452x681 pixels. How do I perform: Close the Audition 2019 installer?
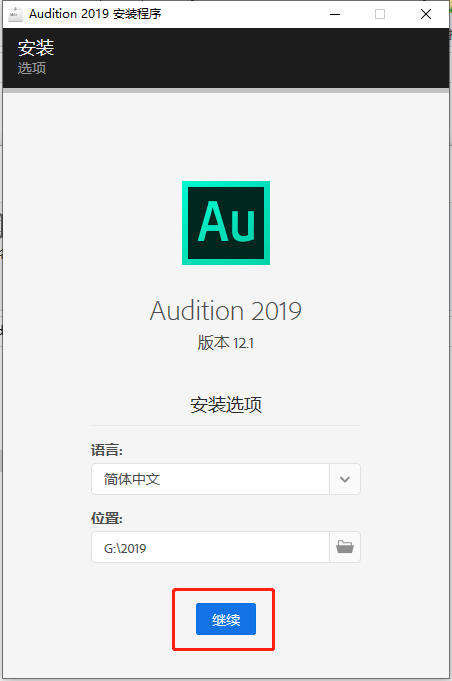tap(426, 14)
